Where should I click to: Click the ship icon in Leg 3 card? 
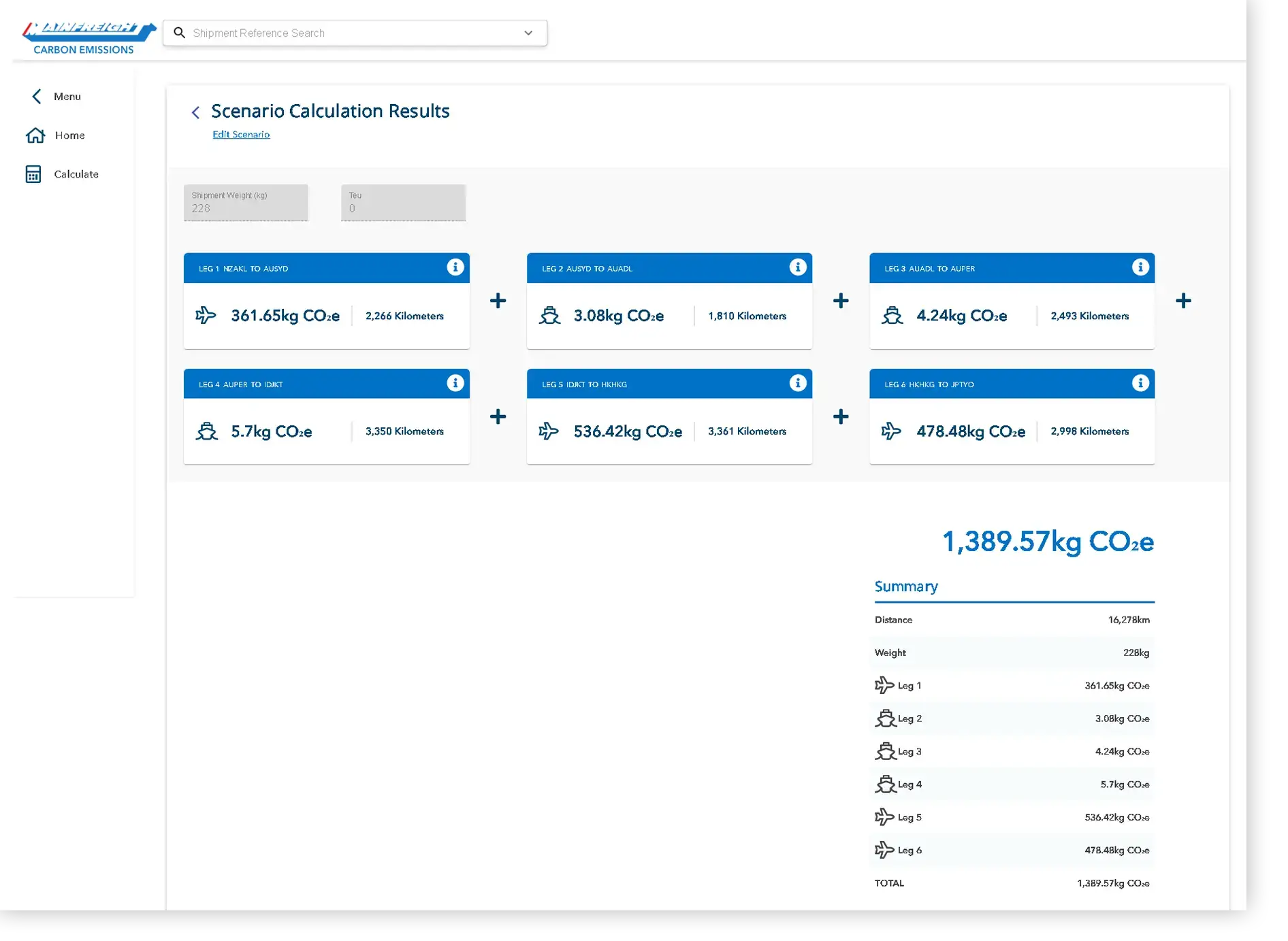(x=892, y=316)
